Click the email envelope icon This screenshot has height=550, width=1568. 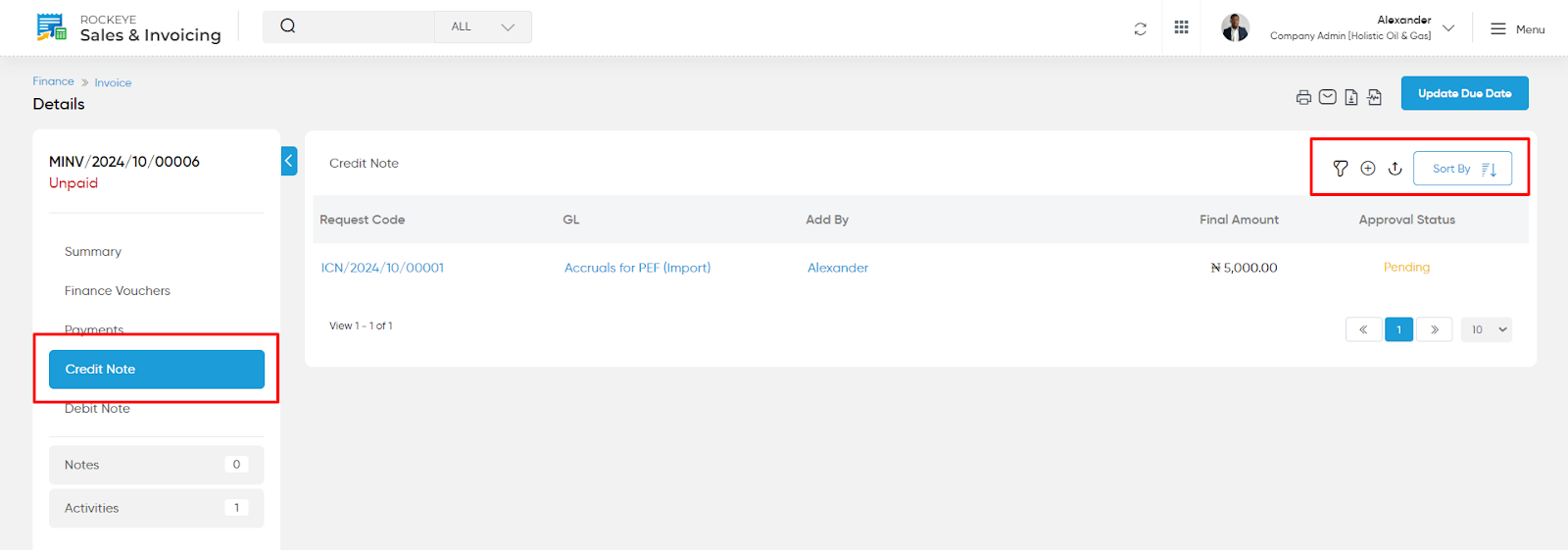pyautogui.click(x=1327, y=97)
